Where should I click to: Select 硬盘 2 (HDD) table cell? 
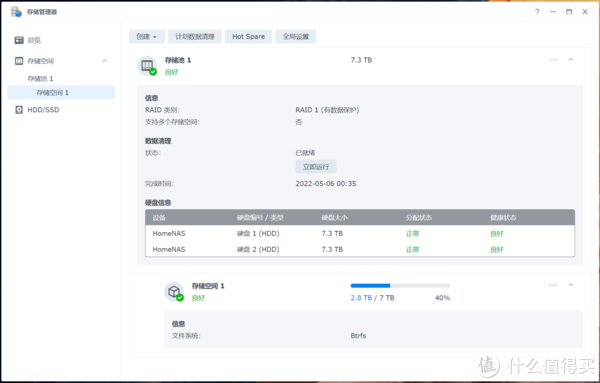(258, 249)
